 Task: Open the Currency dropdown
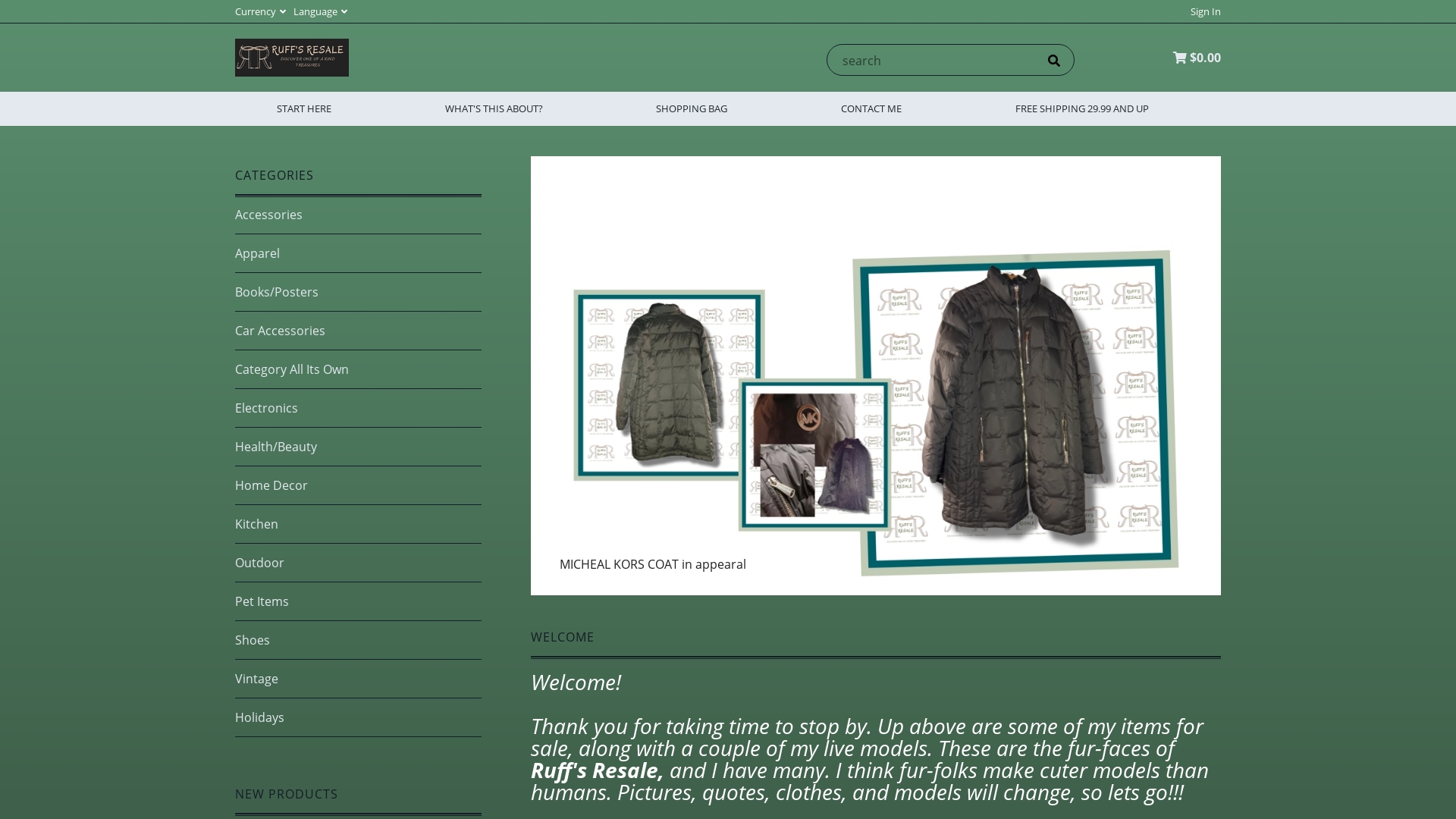[x=260, y=11]
